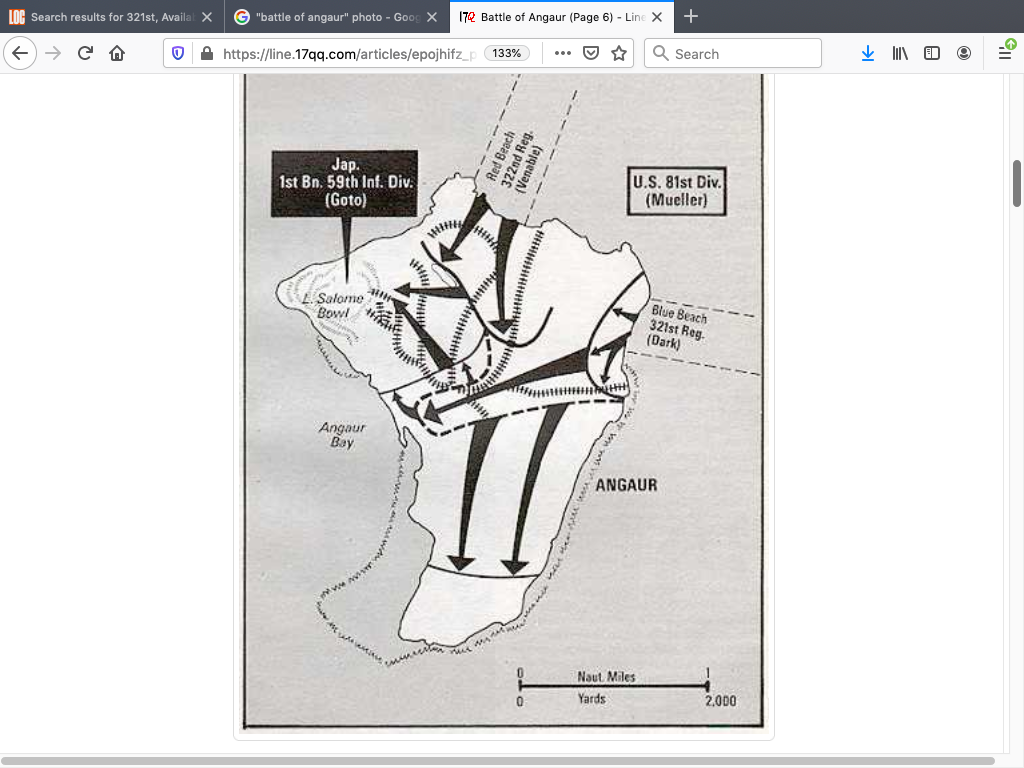Open the page actions ellipsis menu
Viewport: 1024px width, 768px height.
point(563,54)
